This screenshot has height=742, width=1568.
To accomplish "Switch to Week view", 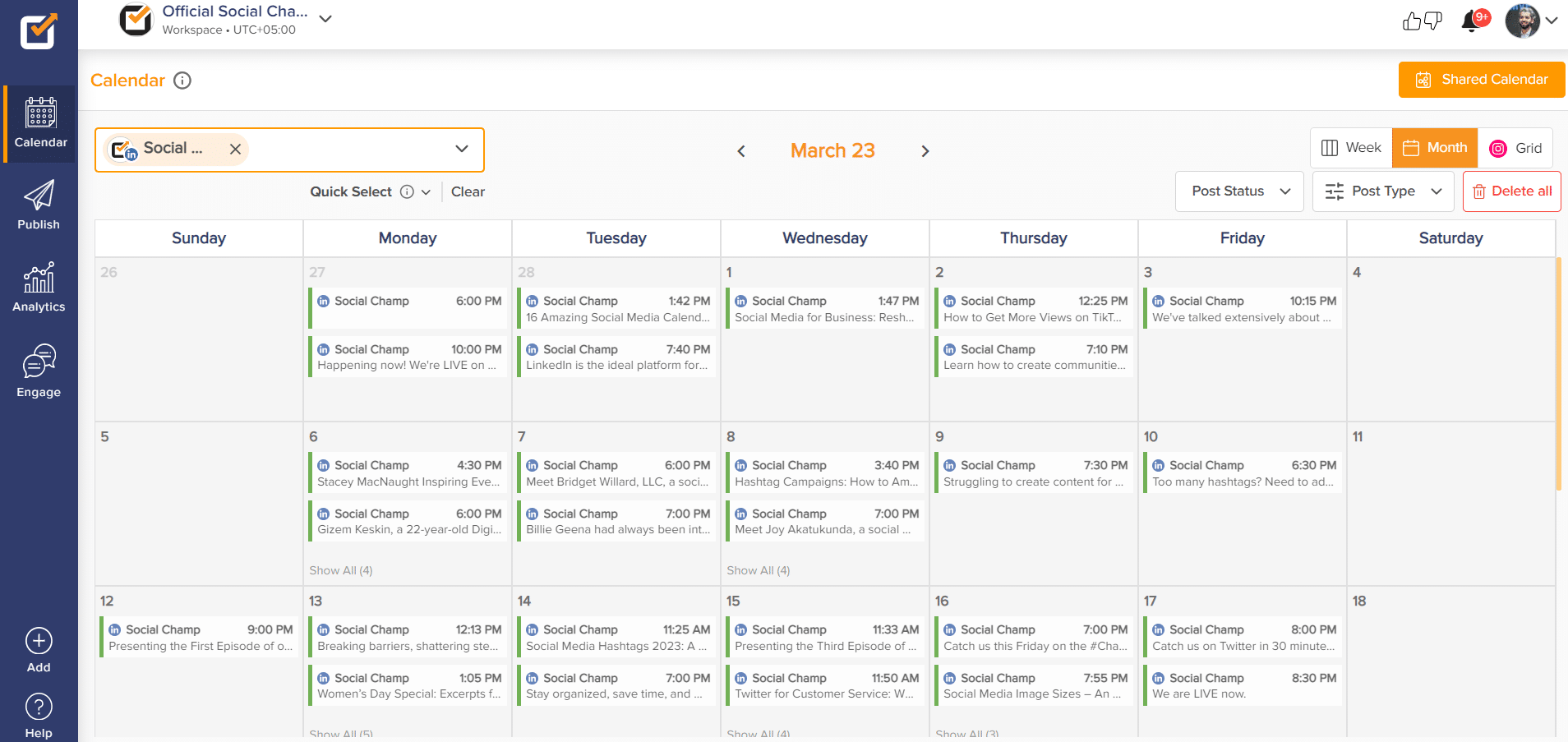I will click(1351, 148).
